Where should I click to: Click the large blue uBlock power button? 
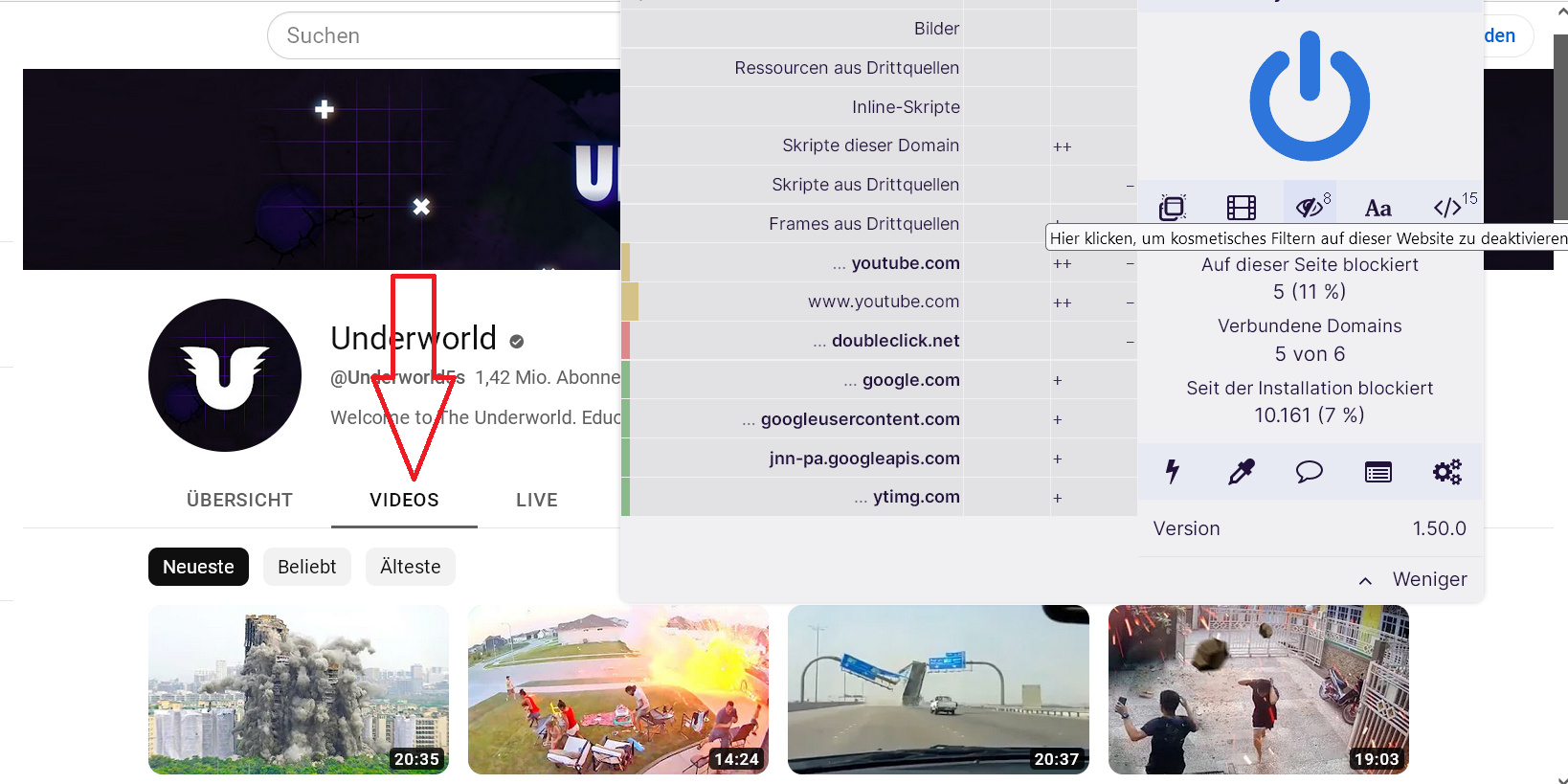click(x=1310, y=96)
